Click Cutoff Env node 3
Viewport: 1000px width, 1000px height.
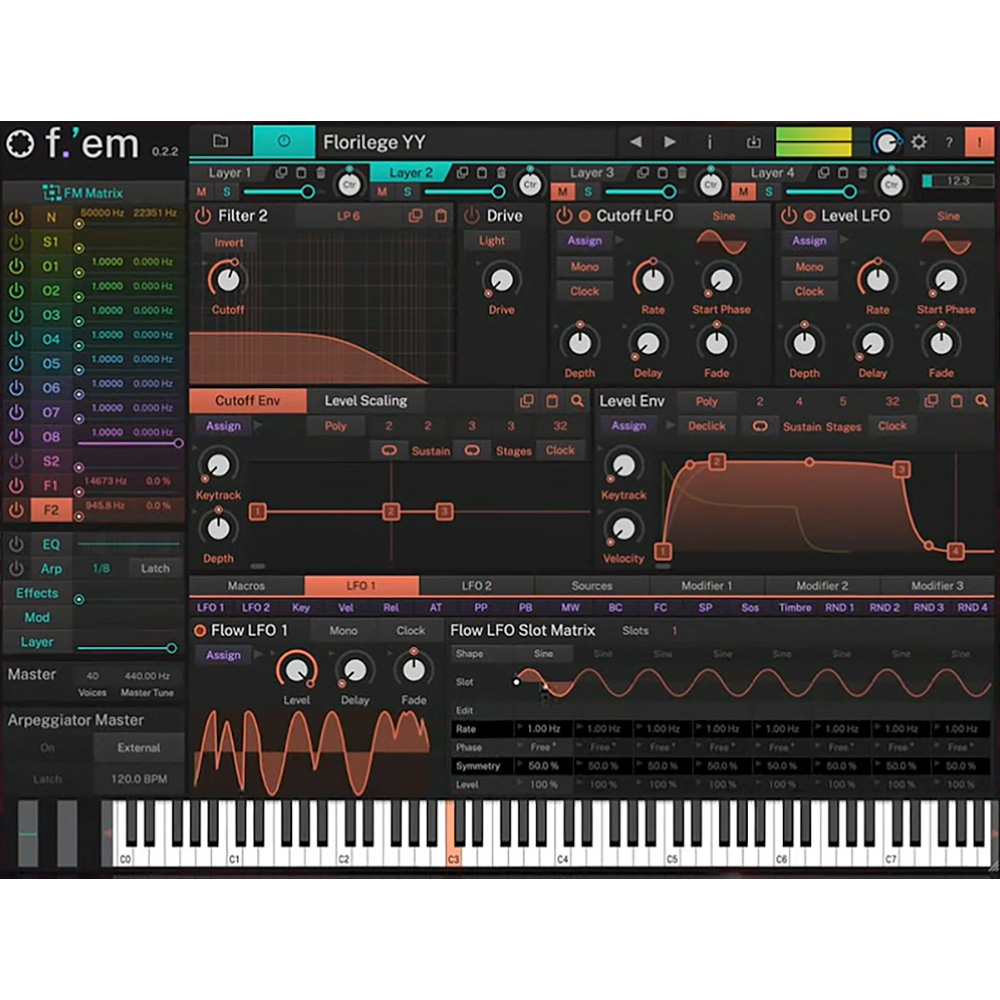coord(445,511)
